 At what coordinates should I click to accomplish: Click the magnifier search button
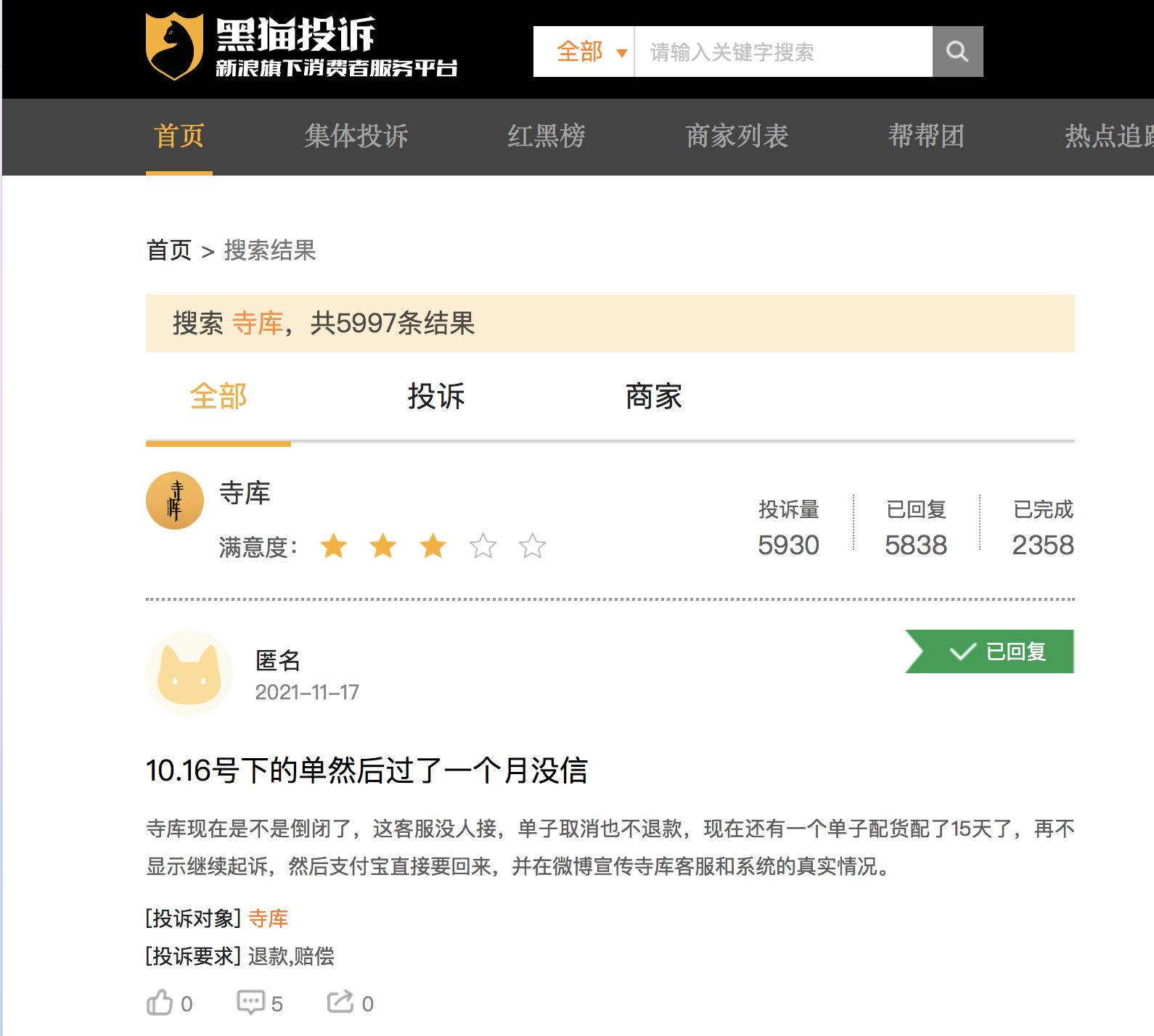957,52
